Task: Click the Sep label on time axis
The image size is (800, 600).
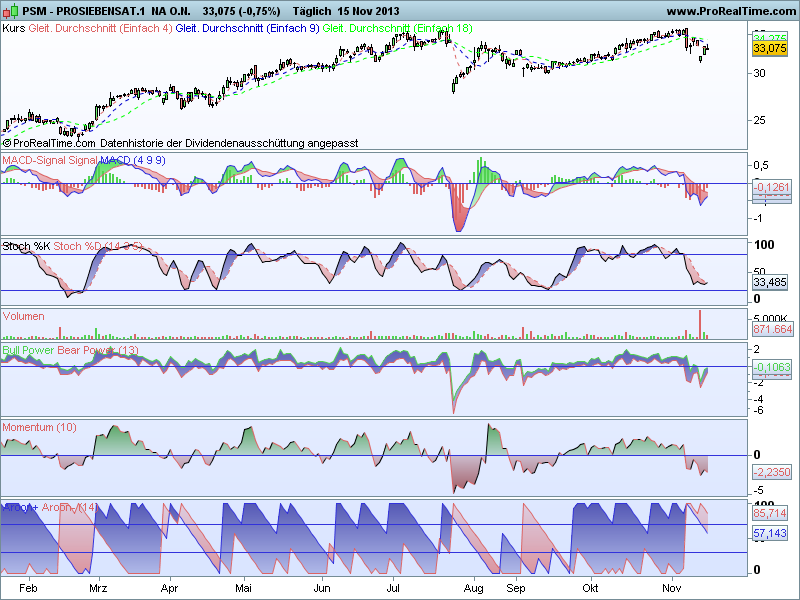Action: (516, 588)
